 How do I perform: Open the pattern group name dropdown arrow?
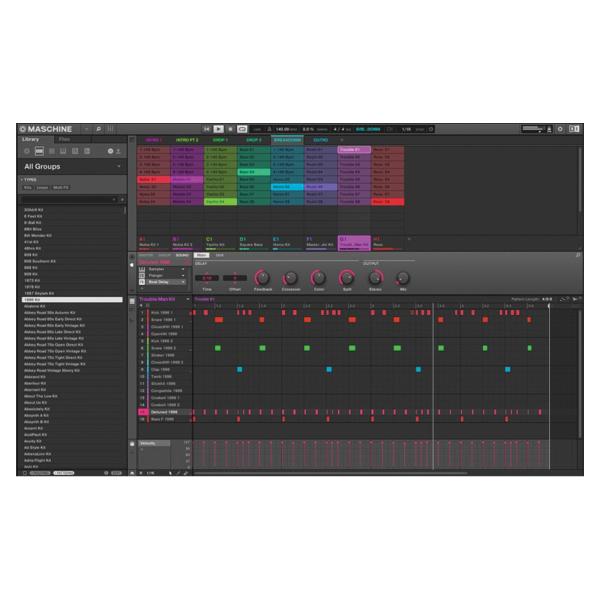(x=188, y=299)
